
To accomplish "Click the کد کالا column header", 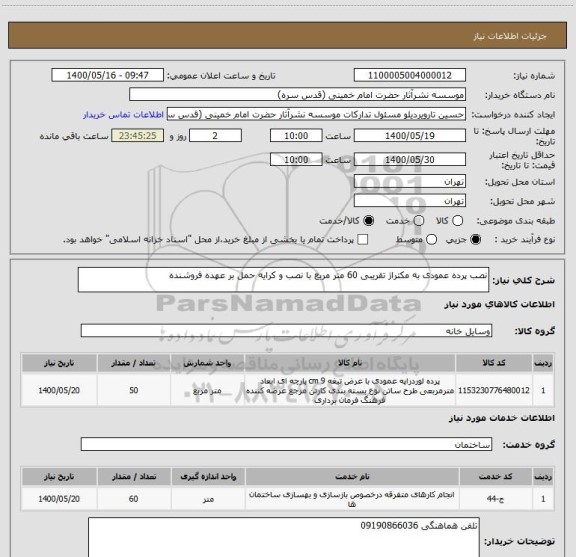I will click(494, 363).
